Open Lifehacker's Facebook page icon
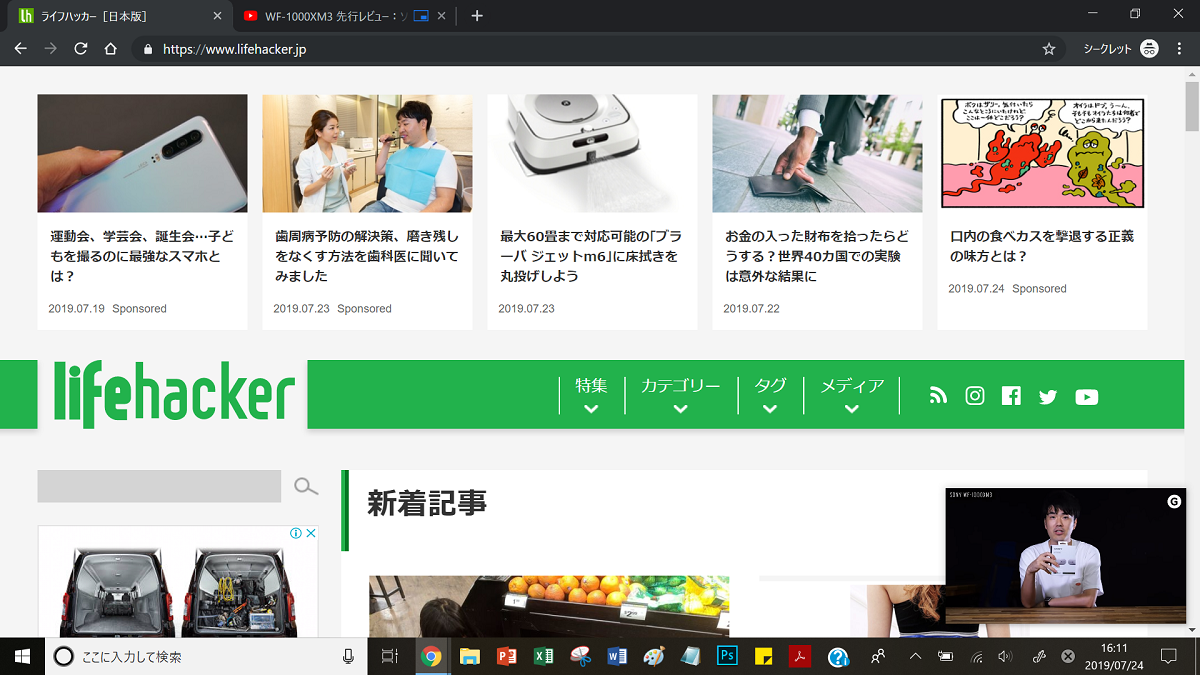The width and height of the screenshot is (1200, 675). [x=1011, y=396]
